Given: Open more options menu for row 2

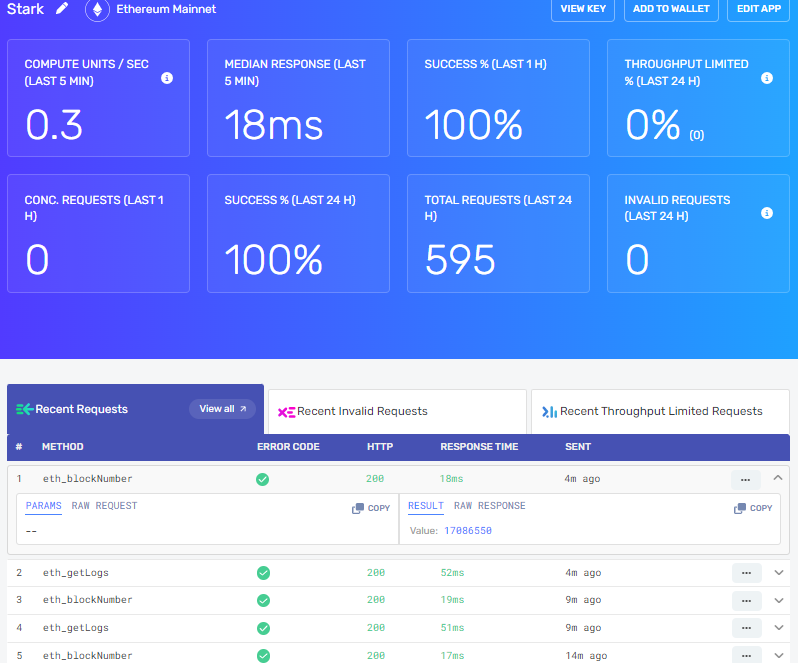Looking at the screenshot, I should 747,573.
